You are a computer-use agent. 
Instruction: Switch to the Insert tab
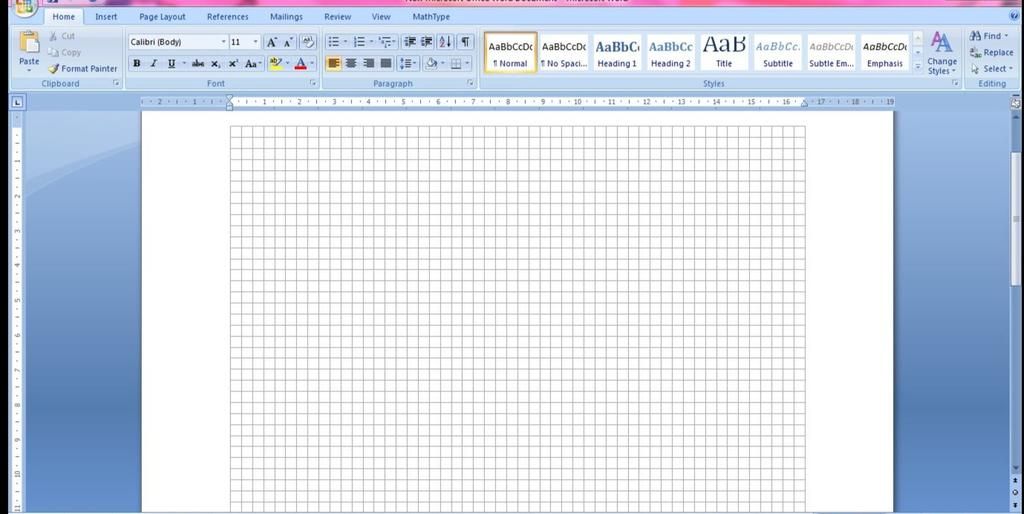pyautogui.click(x=106, y=17)
